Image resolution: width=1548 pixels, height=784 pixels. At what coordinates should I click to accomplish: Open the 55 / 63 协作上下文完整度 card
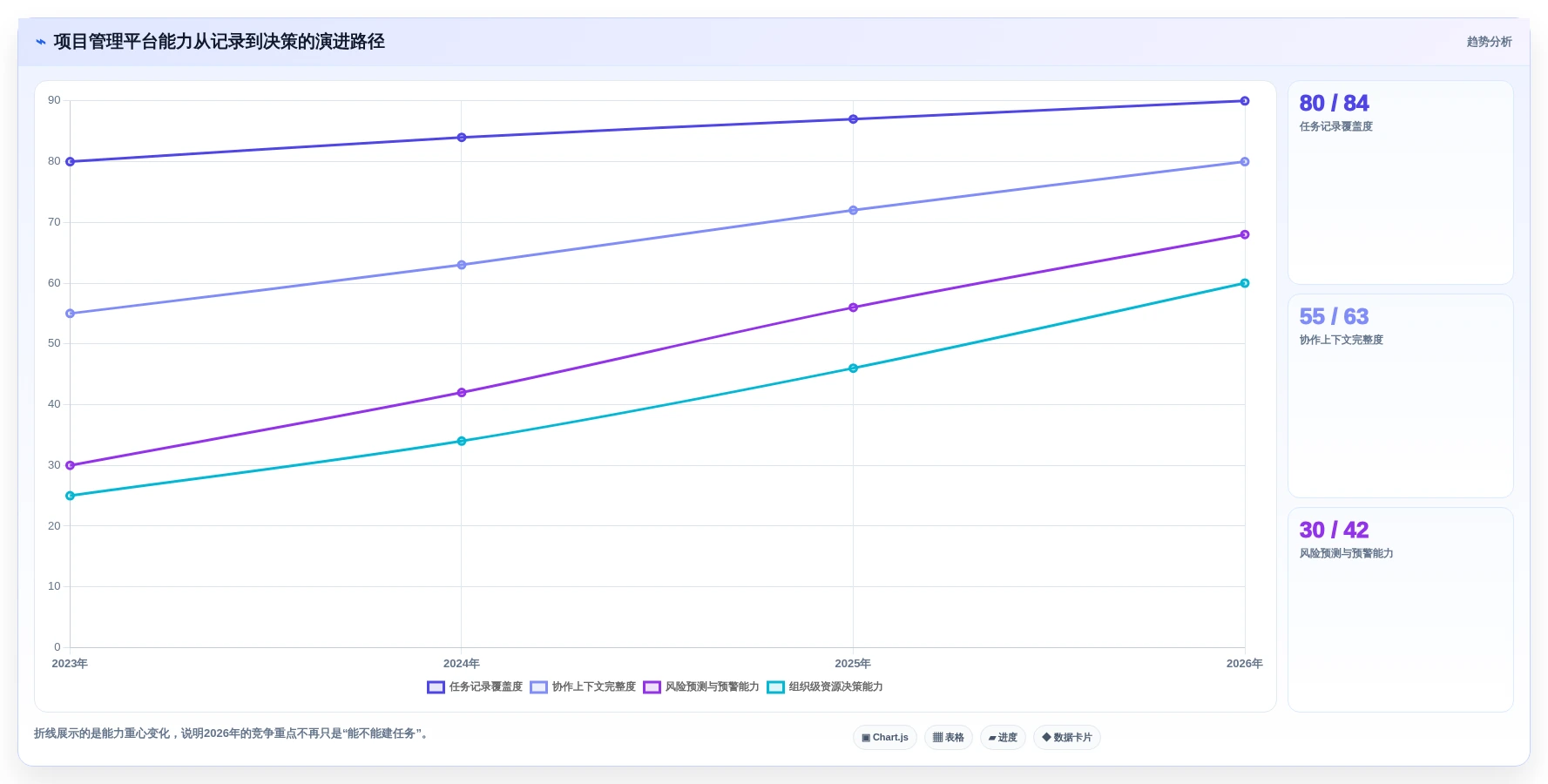coord(1400,396)
